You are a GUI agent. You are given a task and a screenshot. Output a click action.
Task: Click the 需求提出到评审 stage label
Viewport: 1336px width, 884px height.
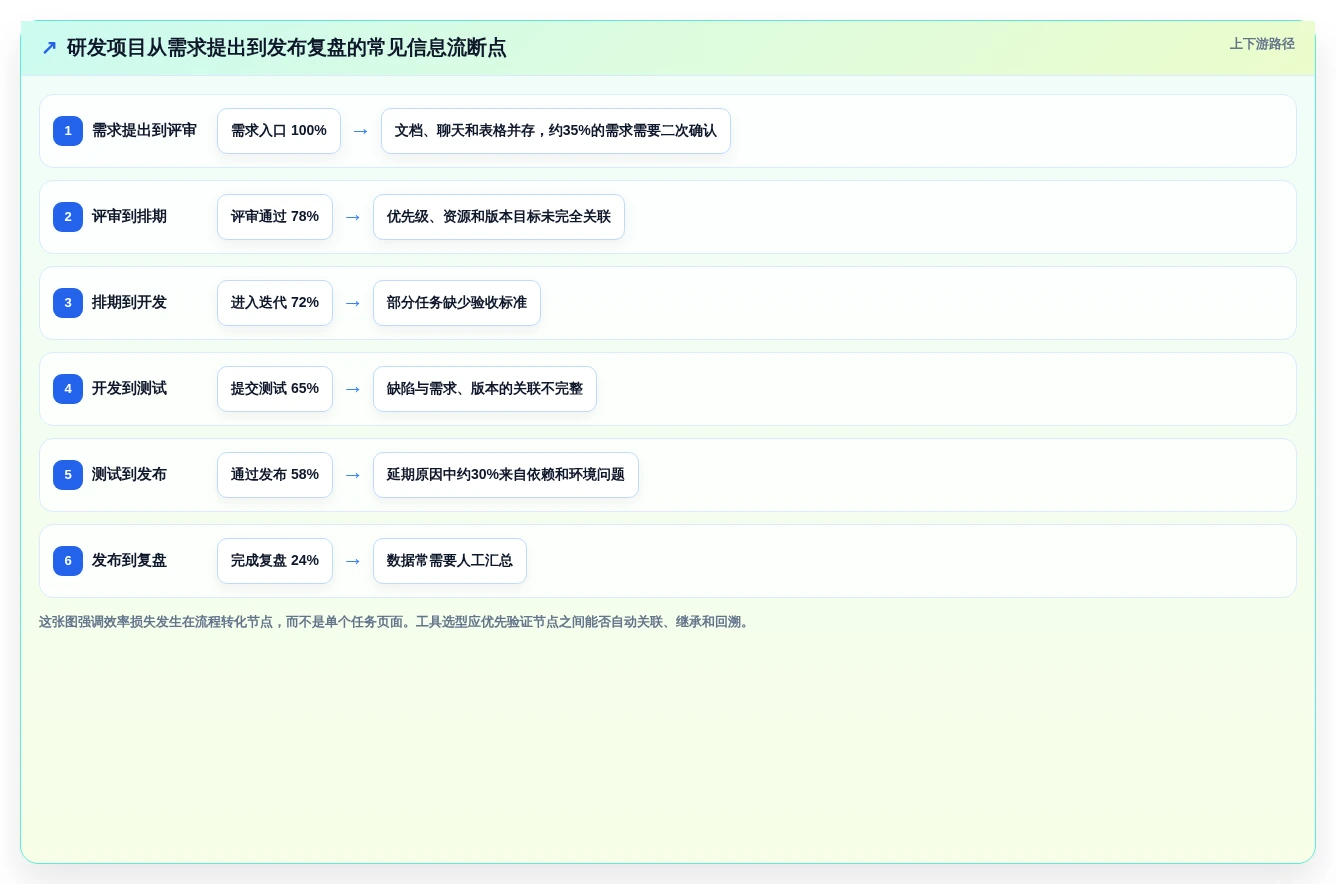coord(144,131)
